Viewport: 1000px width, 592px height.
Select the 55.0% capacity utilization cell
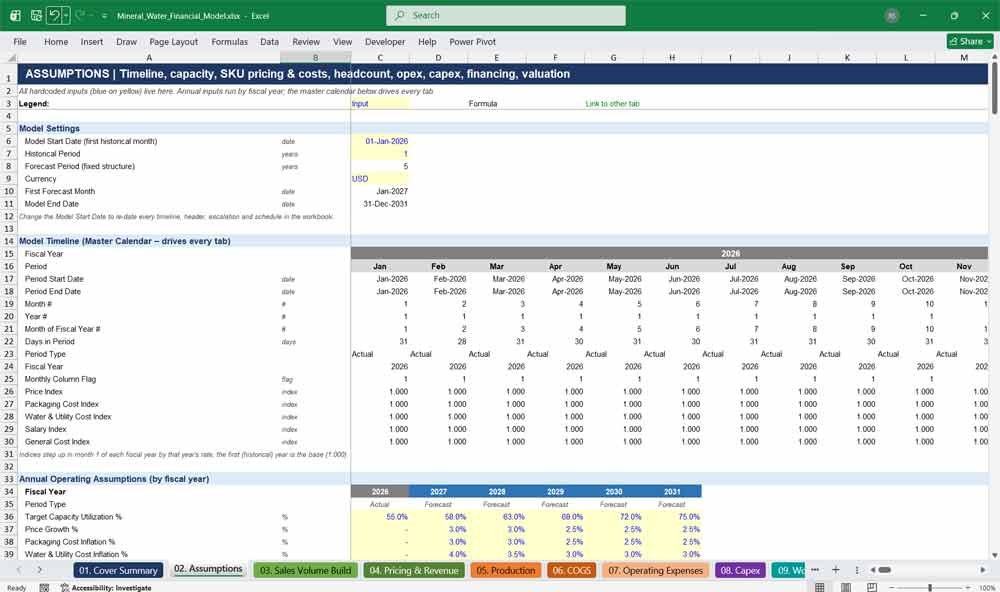(380, 517)
